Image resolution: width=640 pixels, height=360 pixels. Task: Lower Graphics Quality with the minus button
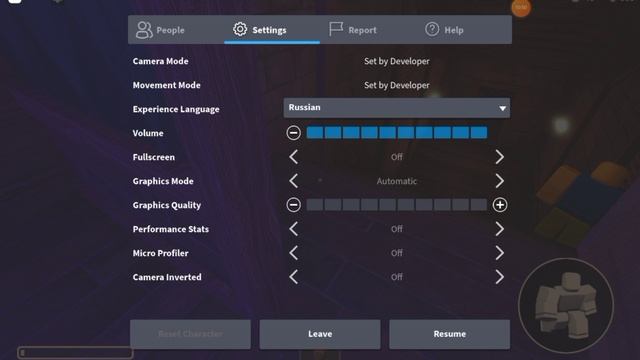click(x=293, y=205)
